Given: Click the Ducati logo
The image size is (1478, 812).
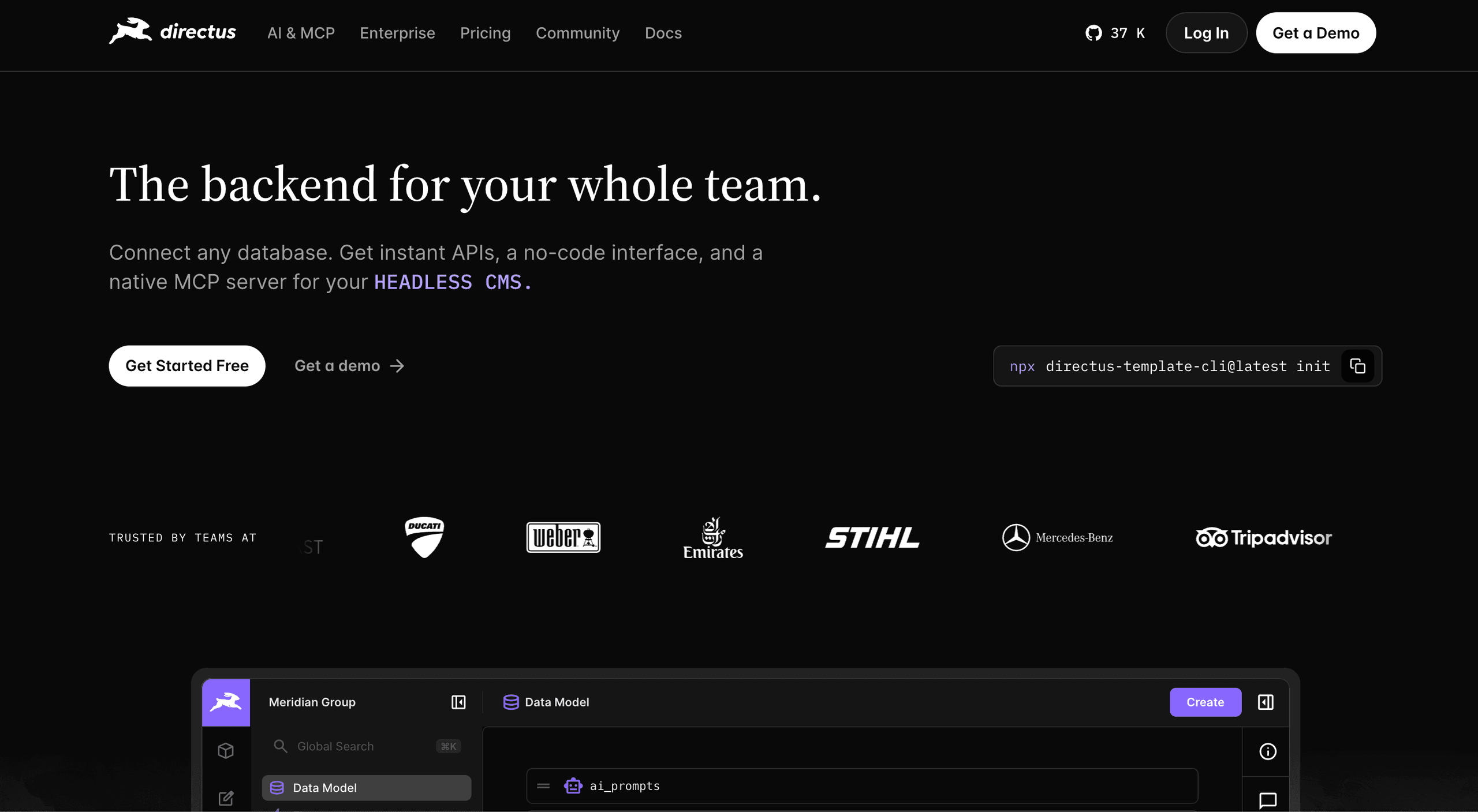Looking at the screenshot, I should point(424,537).
